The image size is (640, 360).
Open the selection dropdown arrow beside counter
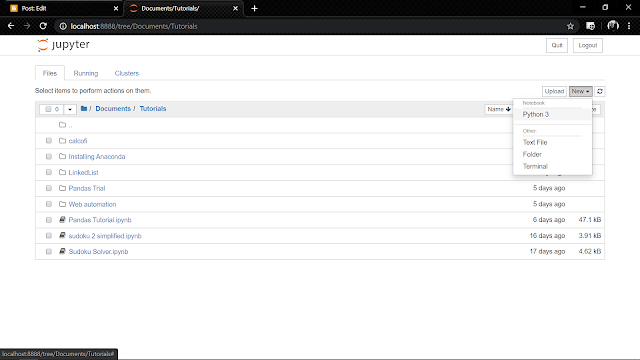[70, 109]
